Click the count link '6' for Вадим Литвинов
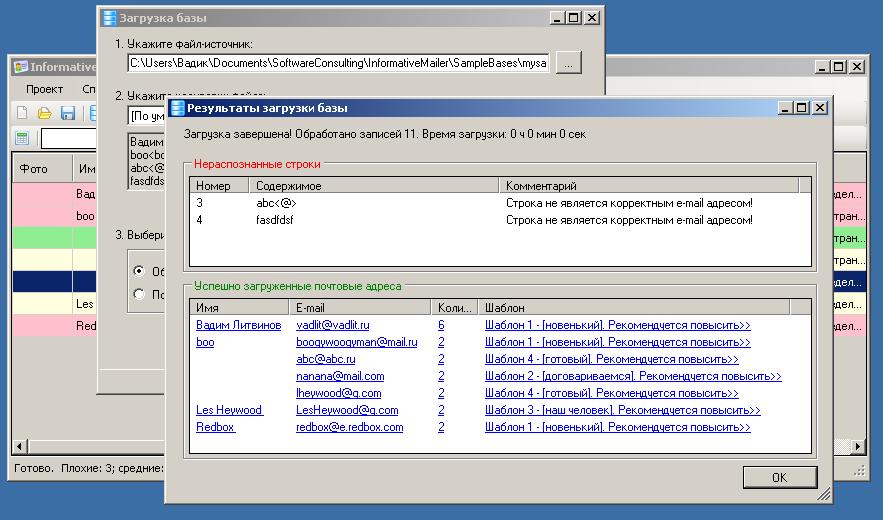This screenshot has width=883, height=520. [441, 325]
